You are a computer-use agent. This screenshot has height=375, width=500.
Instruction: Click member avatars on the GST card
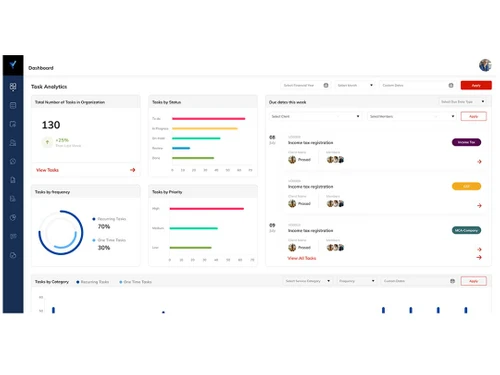(x=335, y=203)
